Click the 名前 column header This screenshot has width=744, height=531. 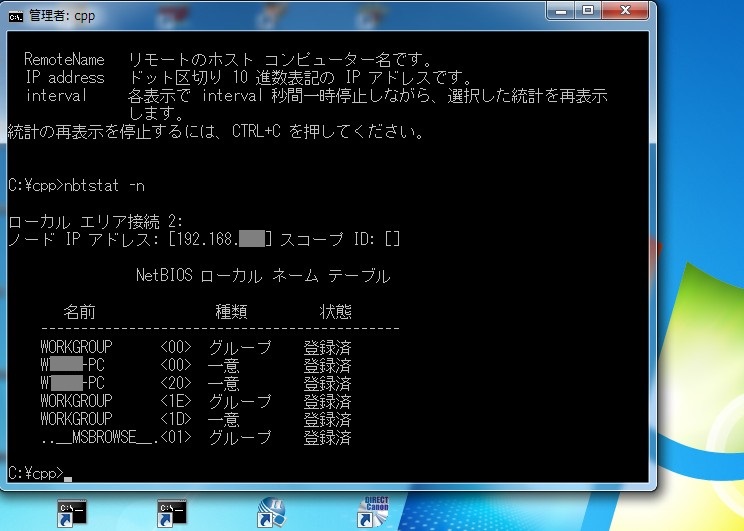coord(80,312)
